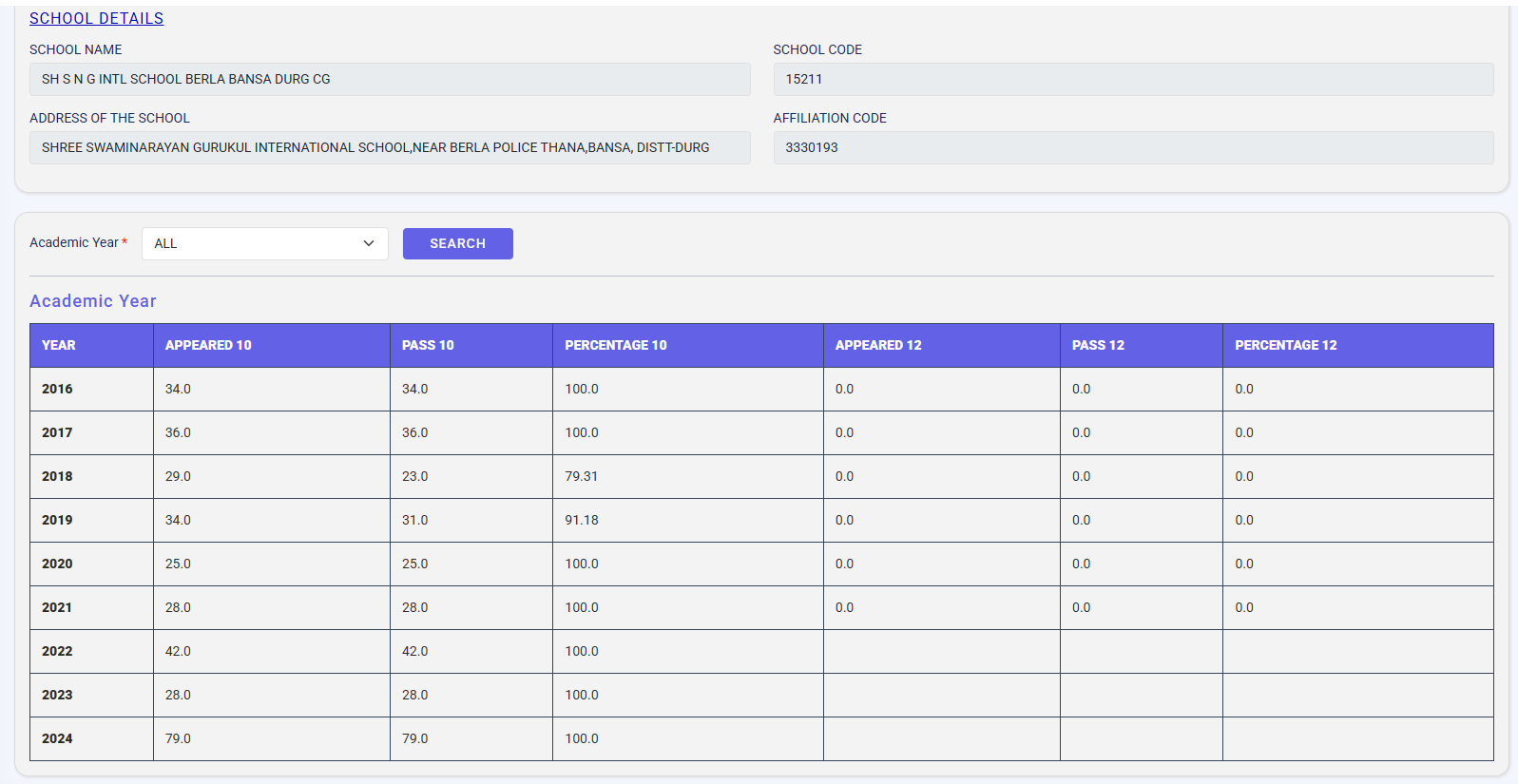This screenshot has width=1518, height=784.
Task: Click the 91.18 percentage cell for 2019
Action: click(x=582, y=520)
